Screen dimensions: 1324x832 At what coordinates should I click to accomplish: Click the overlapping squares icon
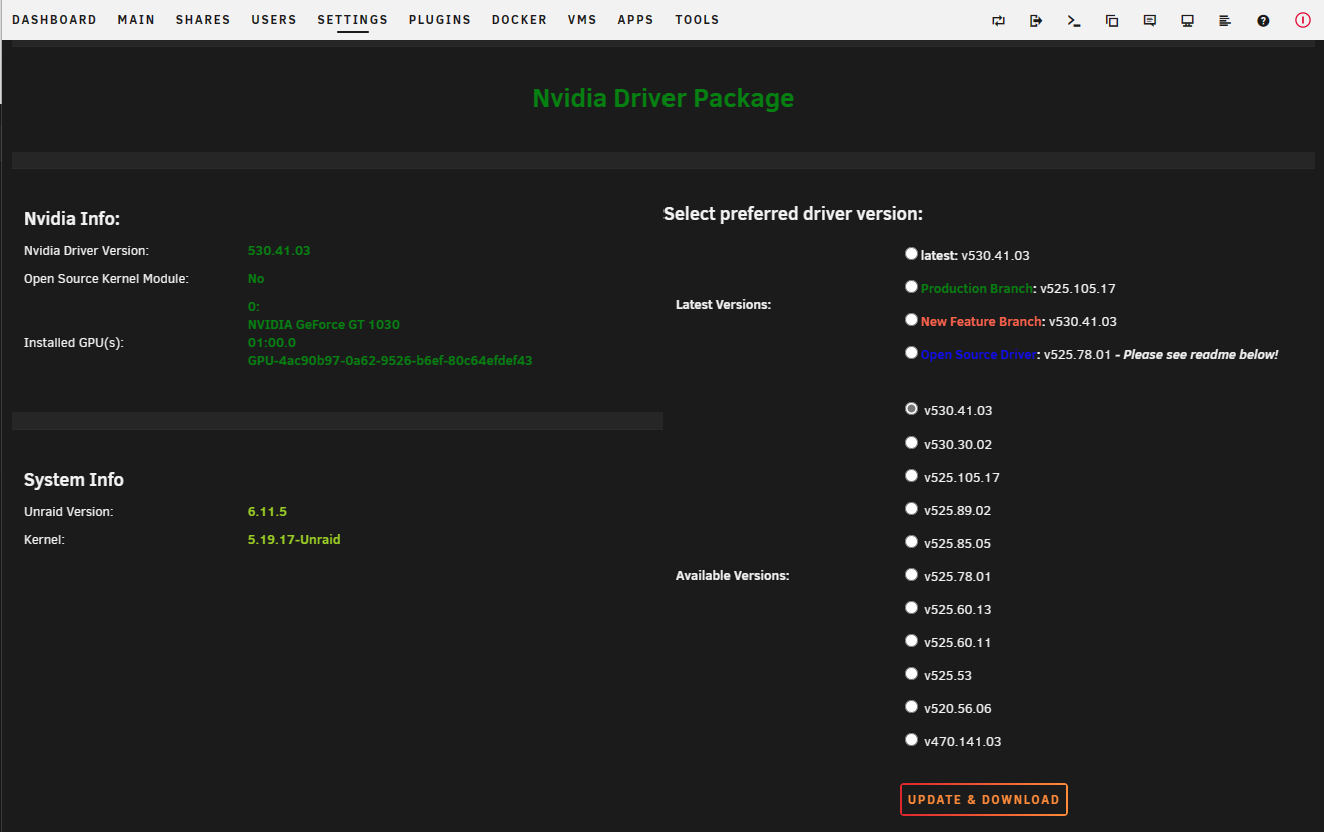(x=1112, y=20)
